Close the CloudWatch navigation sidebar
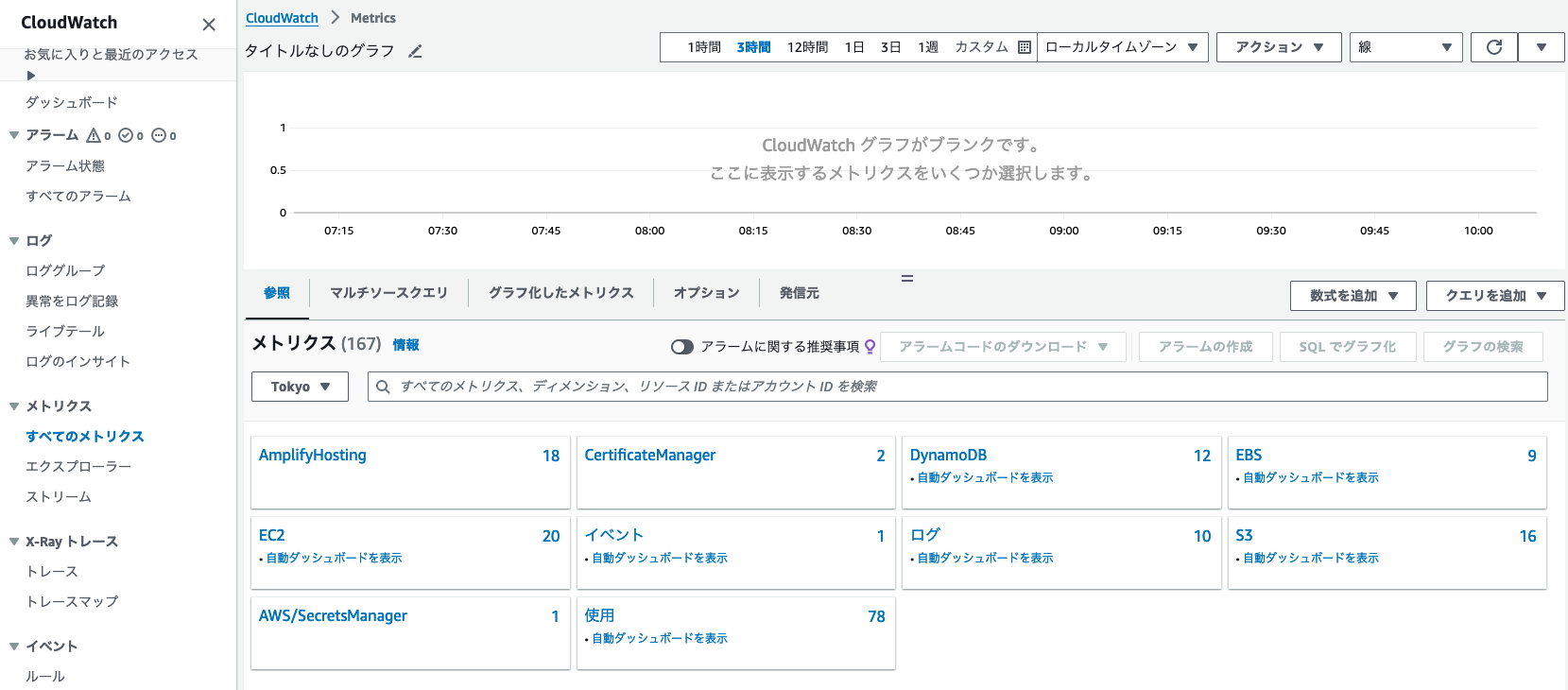The width and height of the screenshot is (1568, 690). tap(209, 25)
